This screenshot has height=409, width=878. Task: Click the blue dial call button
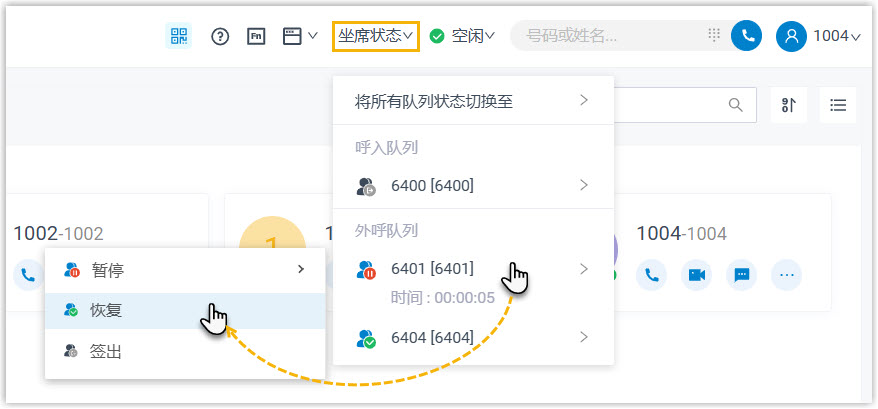746,36
